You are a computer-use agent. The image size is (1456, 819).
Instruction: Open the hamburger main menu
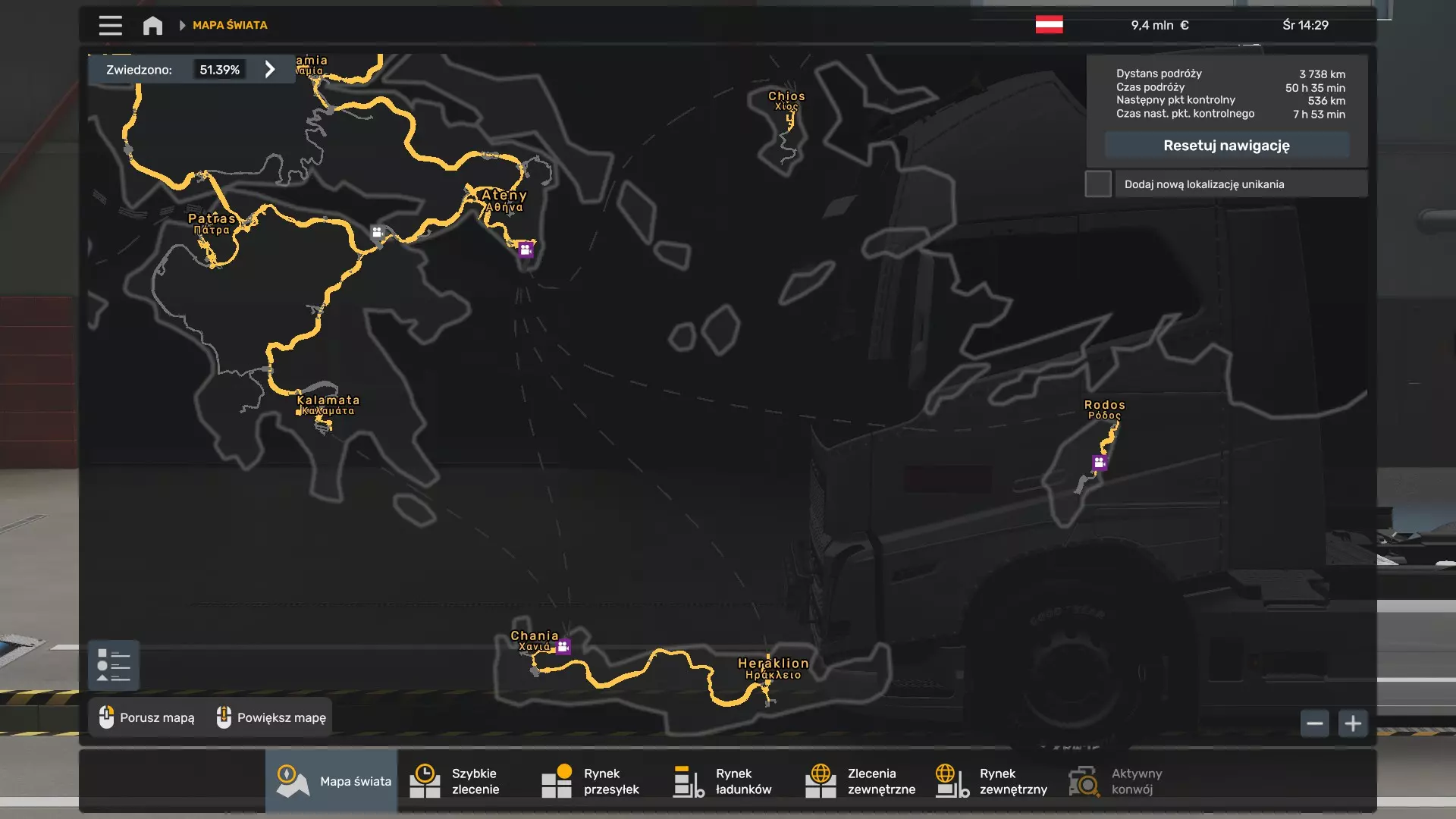(110, 25)
